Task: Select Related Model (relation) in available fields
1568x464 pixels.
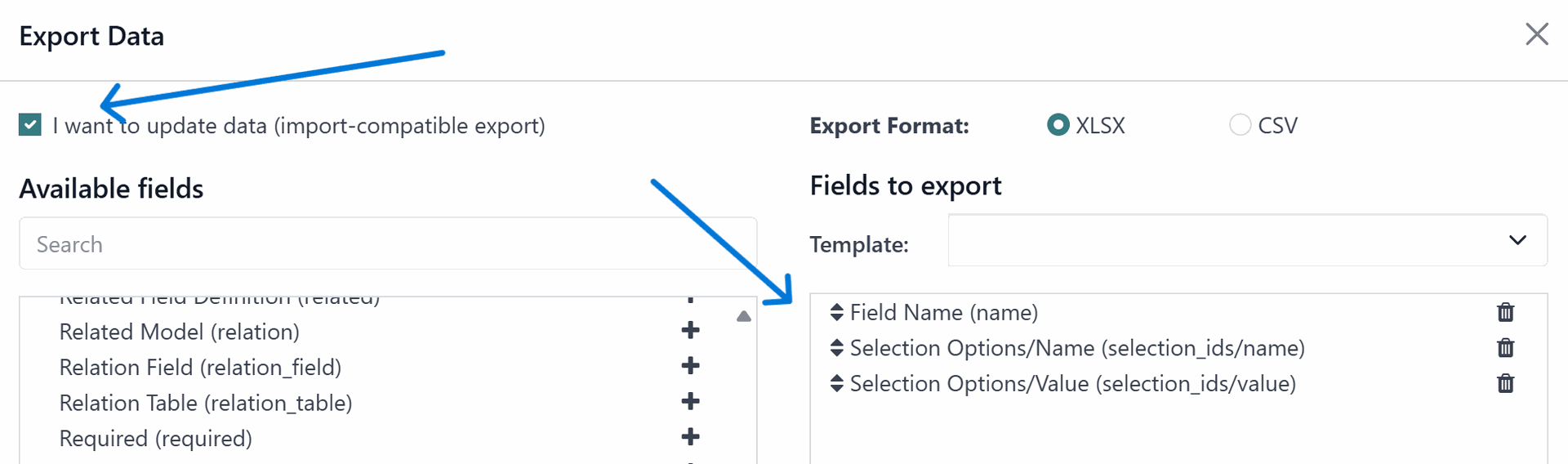Action: click(x=179, y=332)
